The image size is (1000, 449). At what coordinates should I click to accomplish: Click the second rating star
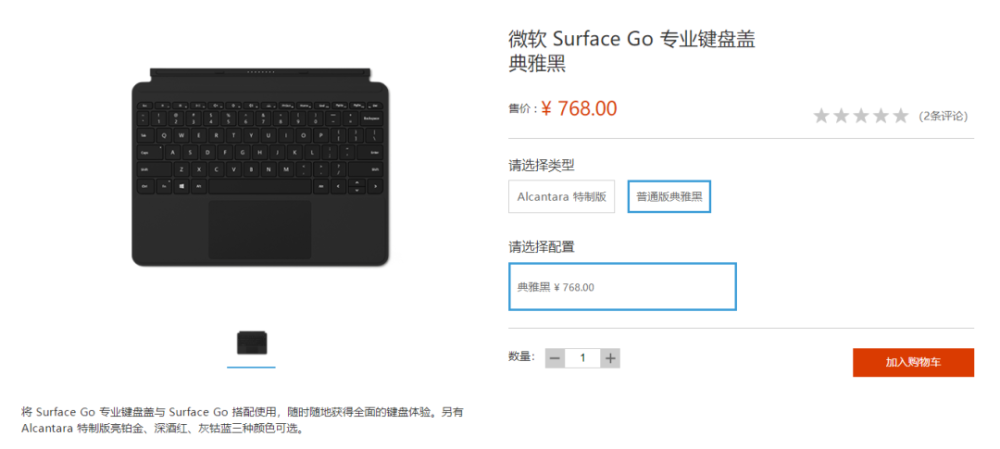[841, 115]
